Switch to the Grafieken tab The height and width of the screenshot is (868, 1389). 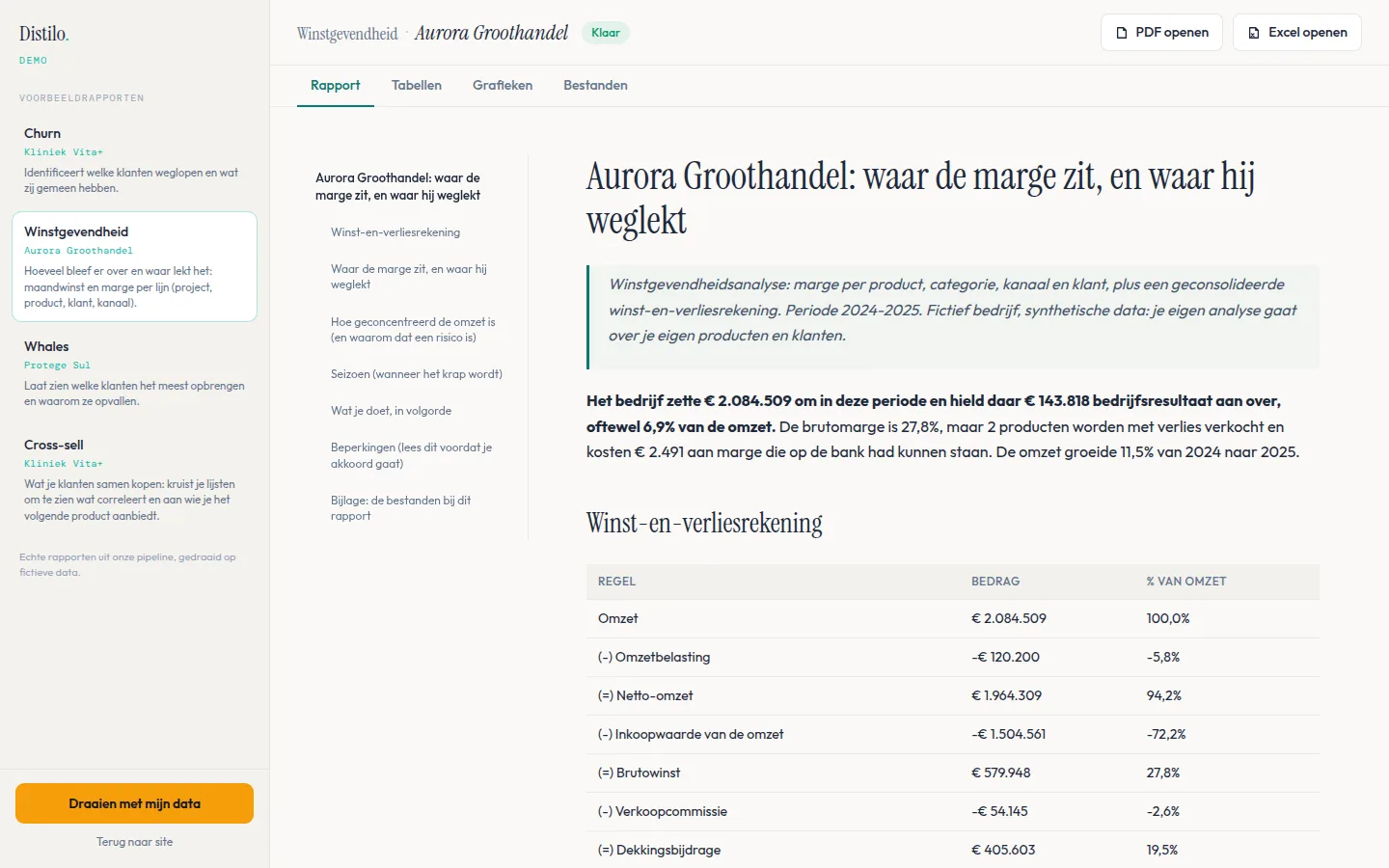tap(503, 86)
